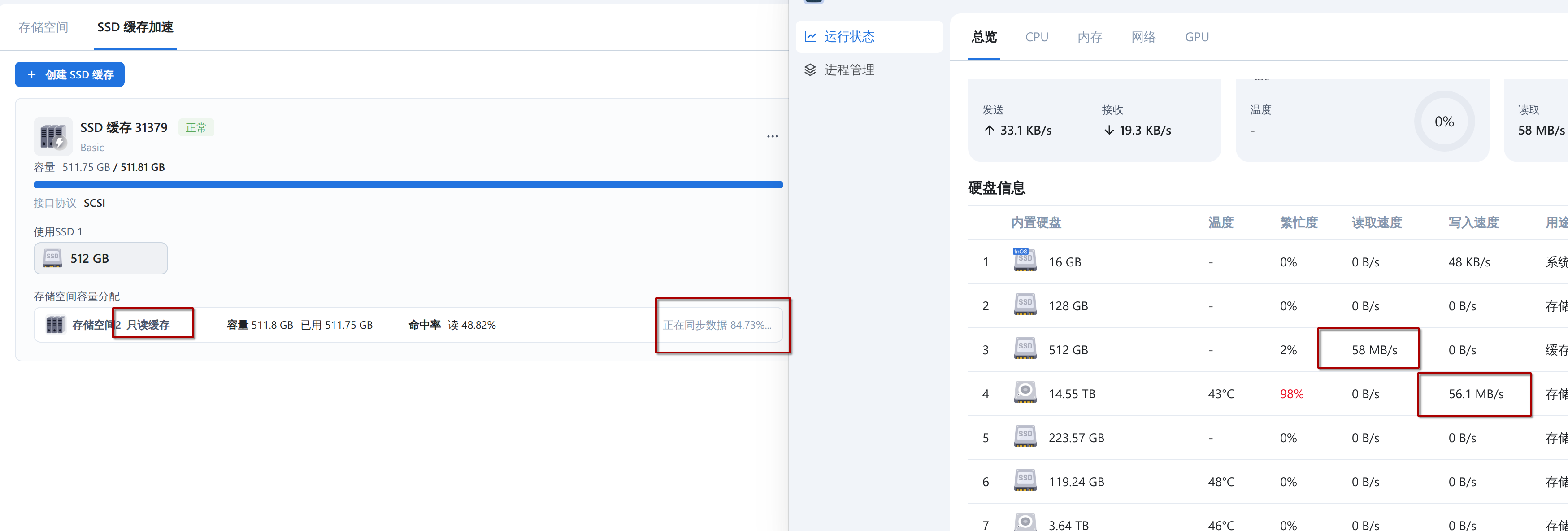This screenshot has height=531, width=1568.
Task: Click the SSD icon in 512 GB chip
Action: (x=52, y=258)
